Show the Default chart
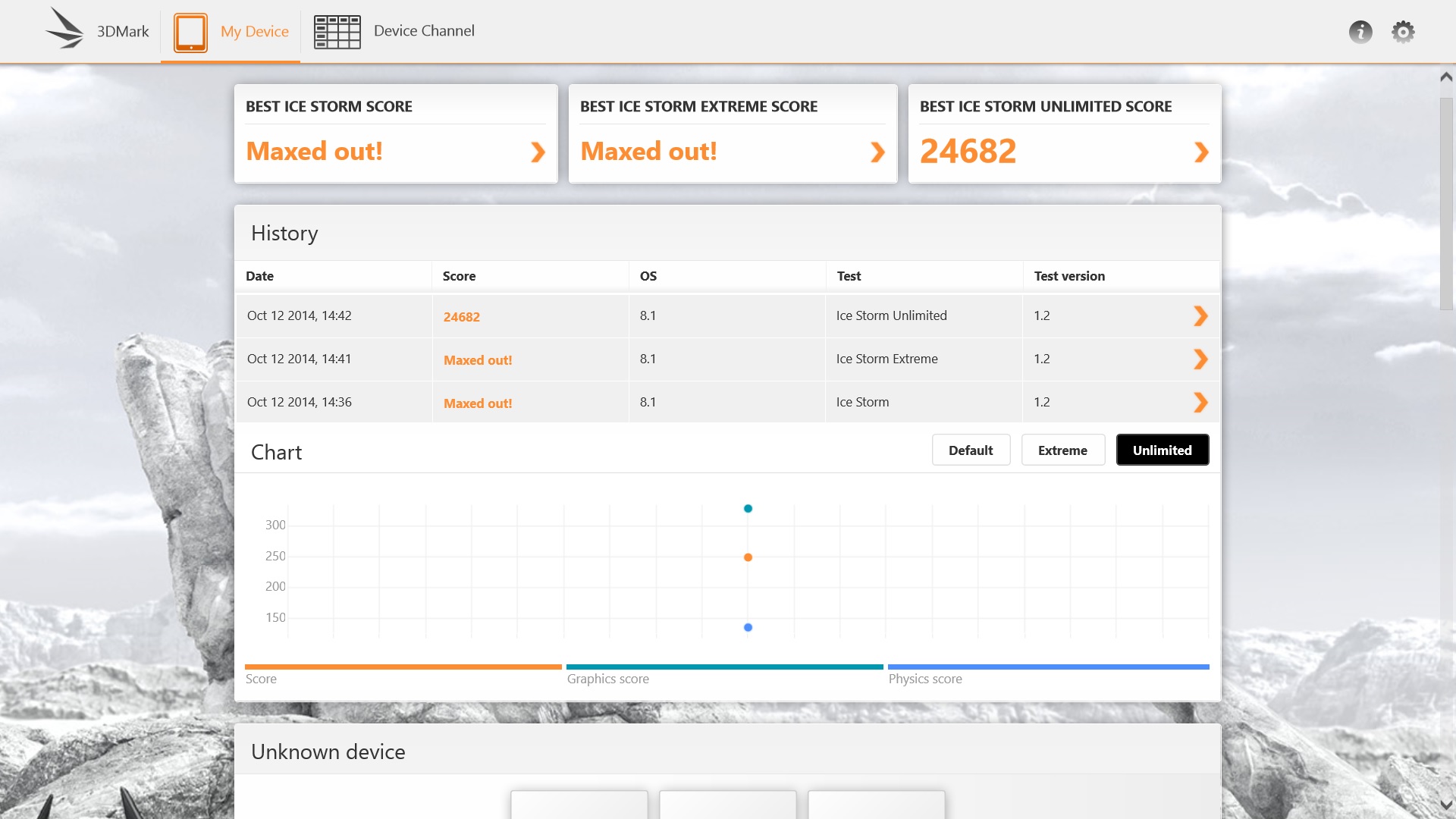The image size is (1456, 819). [971, 450]
